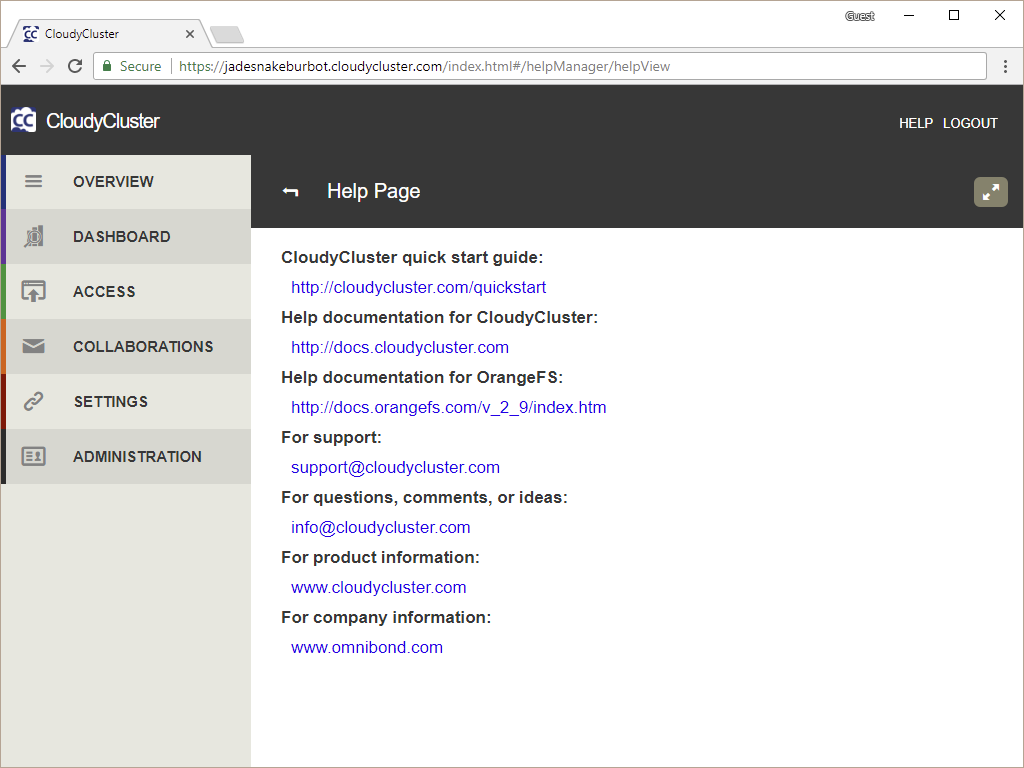Click LOGOUT in the top header
Screen dimensions: 1024x768
pyautogui.click(x=970, y=123)
